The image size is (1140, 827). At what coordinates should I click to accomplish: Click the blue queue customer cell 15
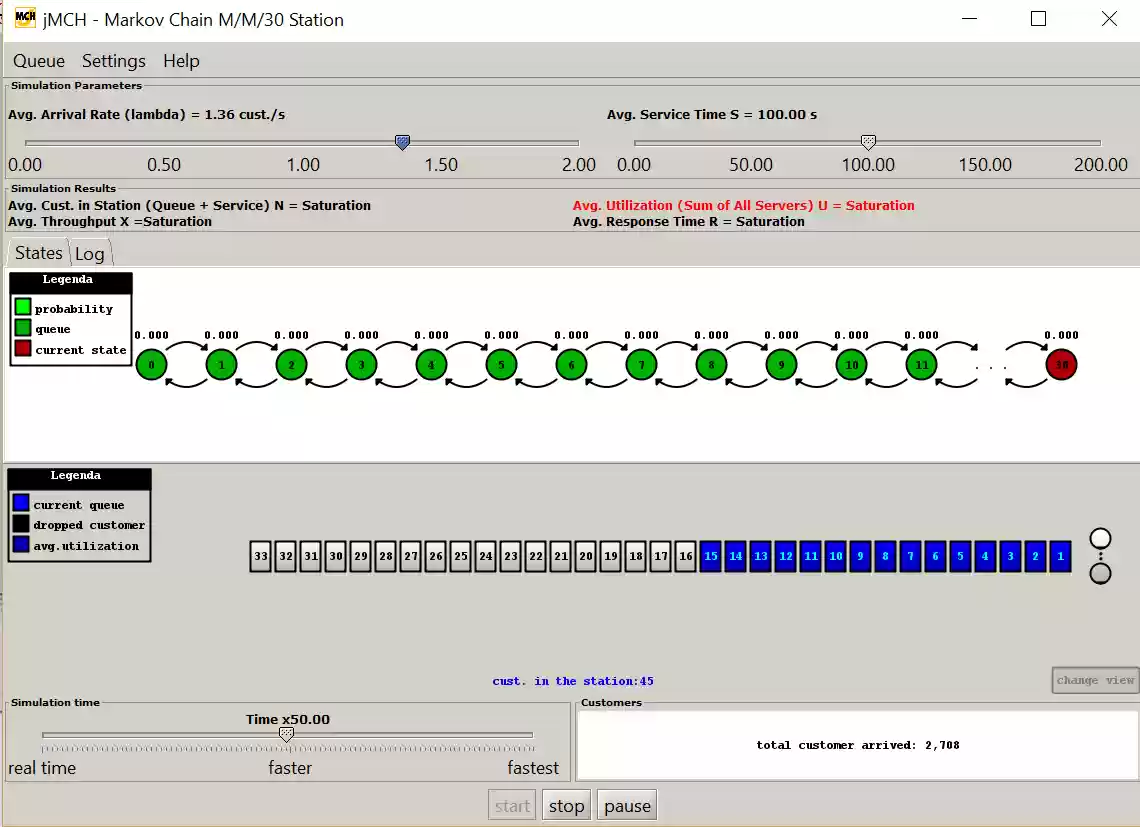coord(711,557)
